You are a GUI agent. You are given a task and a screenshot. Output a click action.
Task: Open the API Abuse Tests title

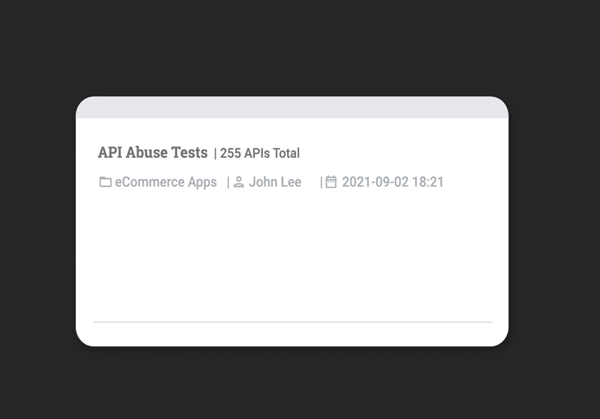tap(153, 153)
